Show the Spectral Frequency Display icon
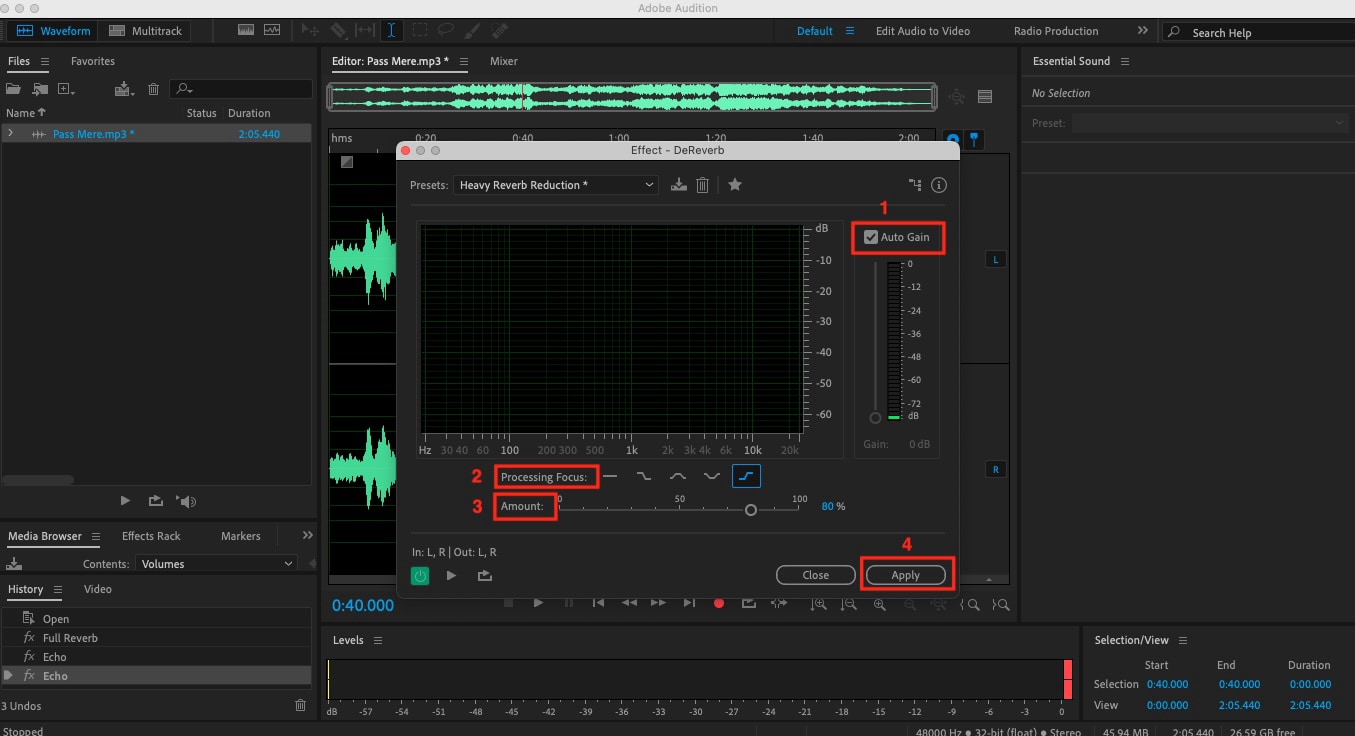This screenshot has width=1355, height=736. pyautogui.click(x=246, y=30)
